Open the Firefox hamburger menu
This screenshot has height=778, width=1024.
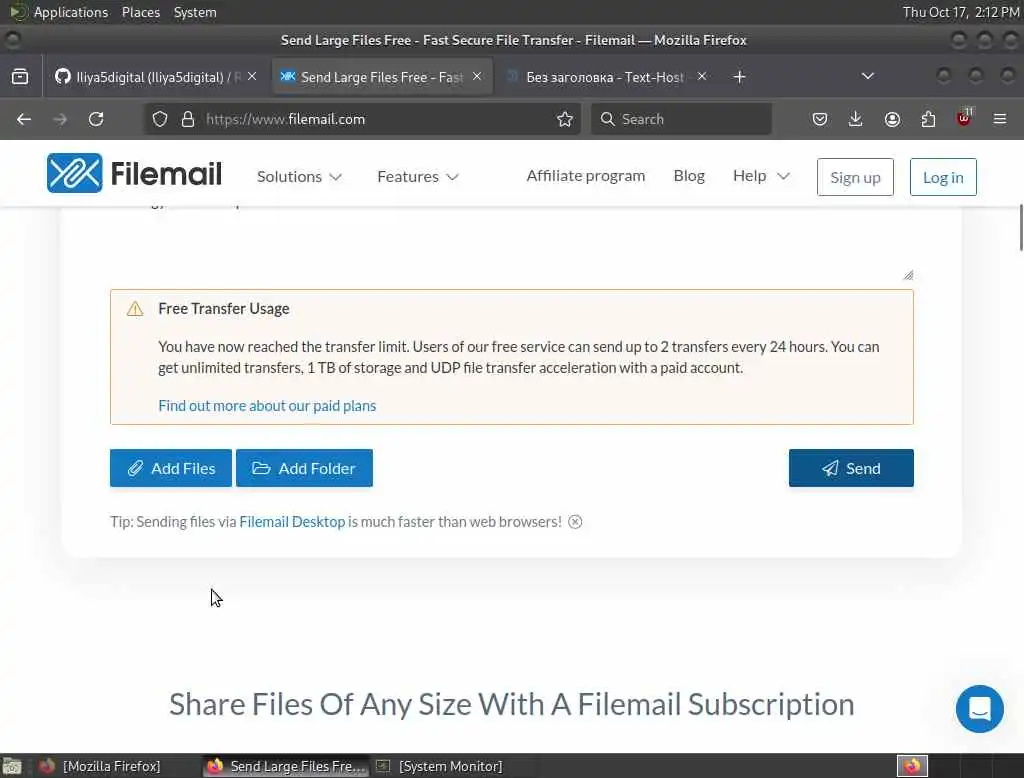tap(1000, 119)
